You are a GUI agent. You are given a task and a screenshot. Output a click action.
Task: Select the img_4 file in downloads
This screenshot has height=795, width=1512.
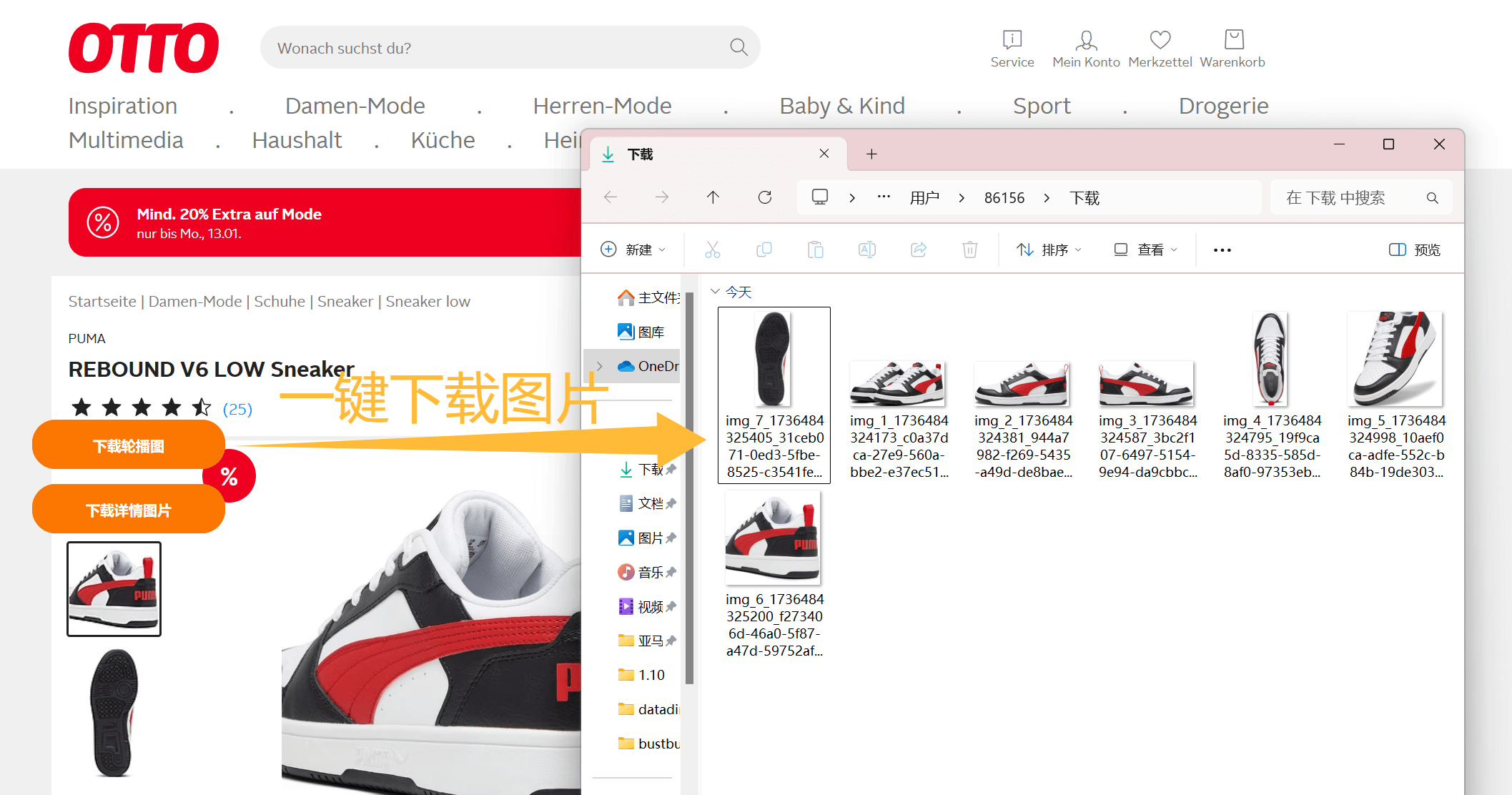tap(1272, 395)
